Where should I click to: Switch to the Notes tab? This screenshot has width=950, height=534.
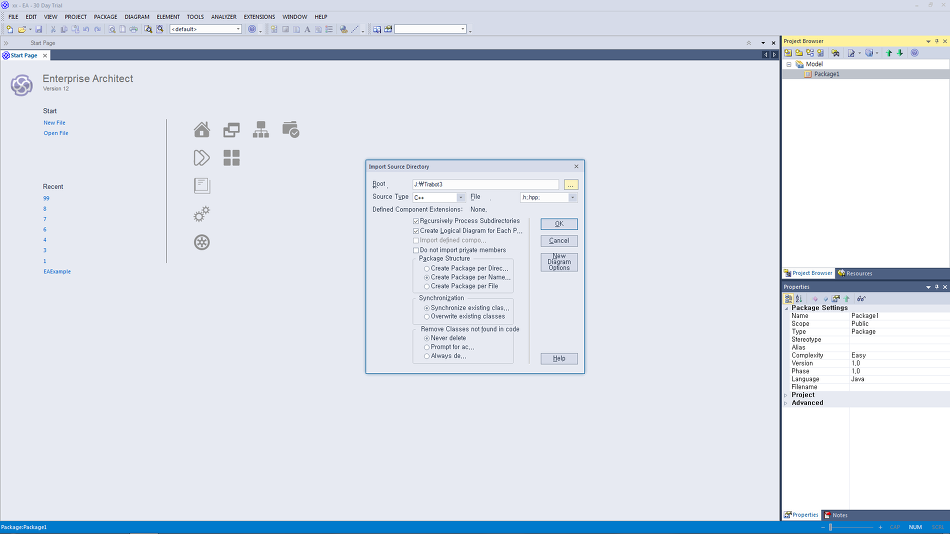pos(835,515)
